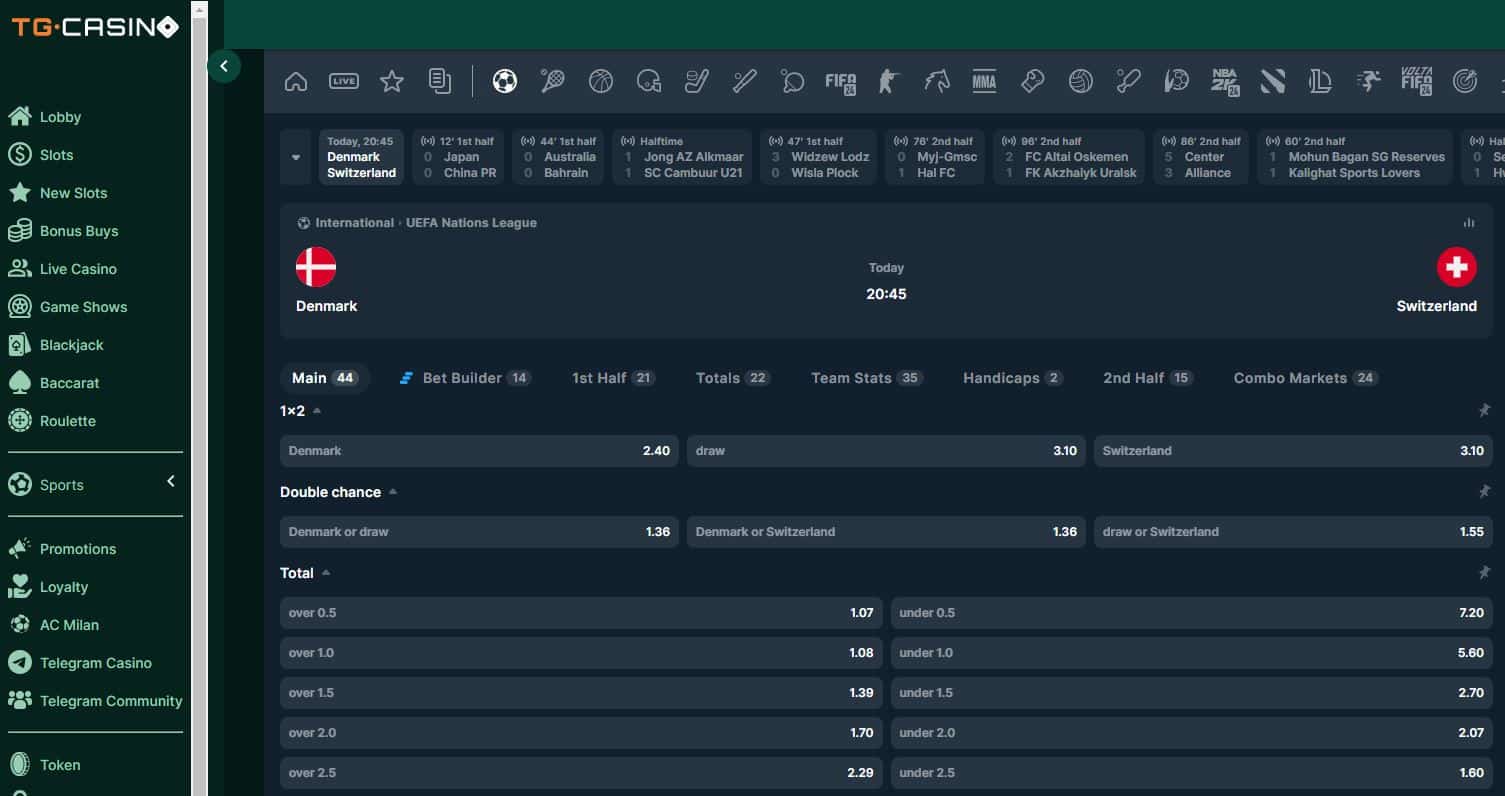The width and height of the screenshot is (1505, 796).
Task: Select draw or Switzerland at 1.55
Action: (1293, 532)
